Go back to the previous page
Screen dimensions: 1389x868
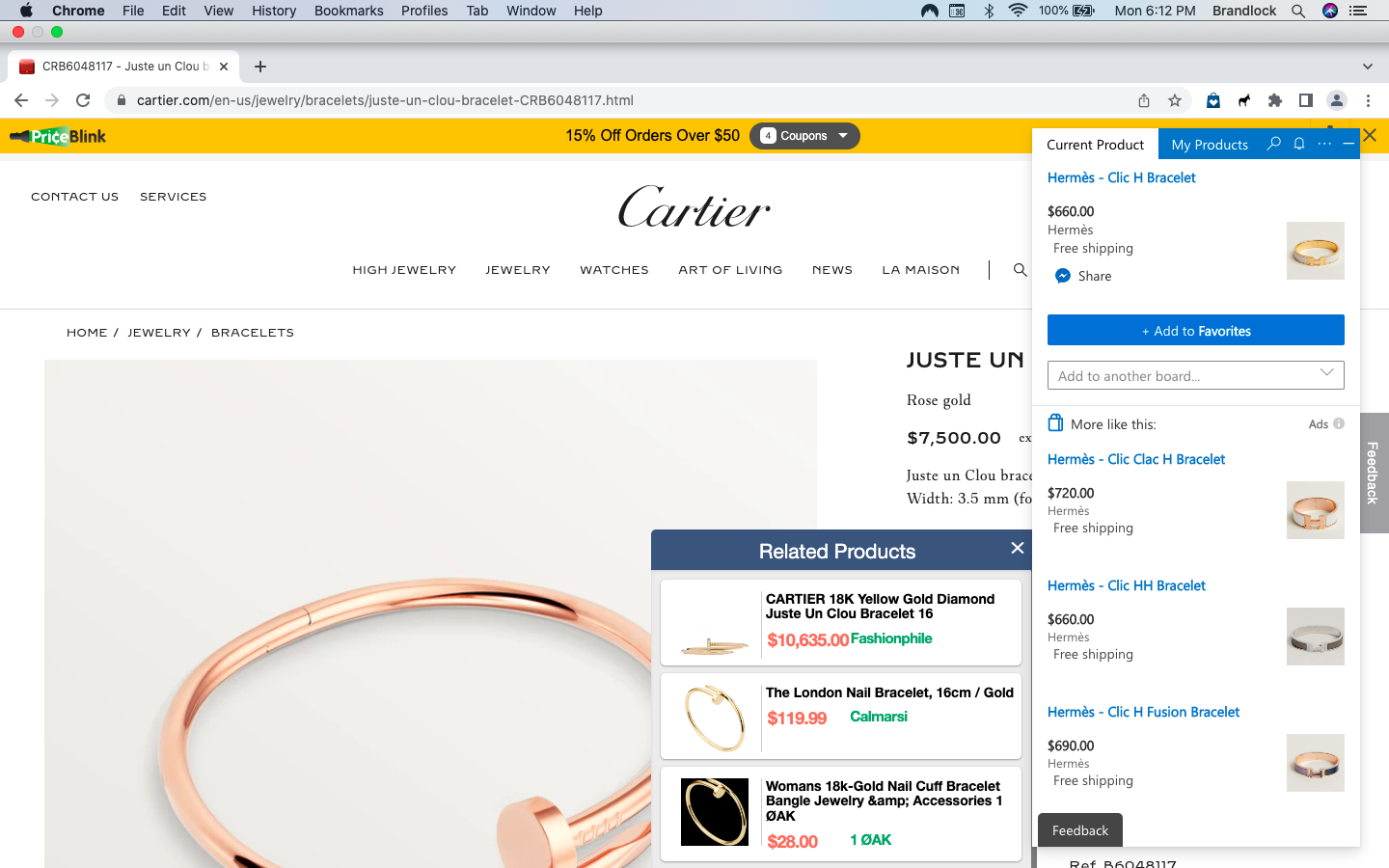[21, 100]
